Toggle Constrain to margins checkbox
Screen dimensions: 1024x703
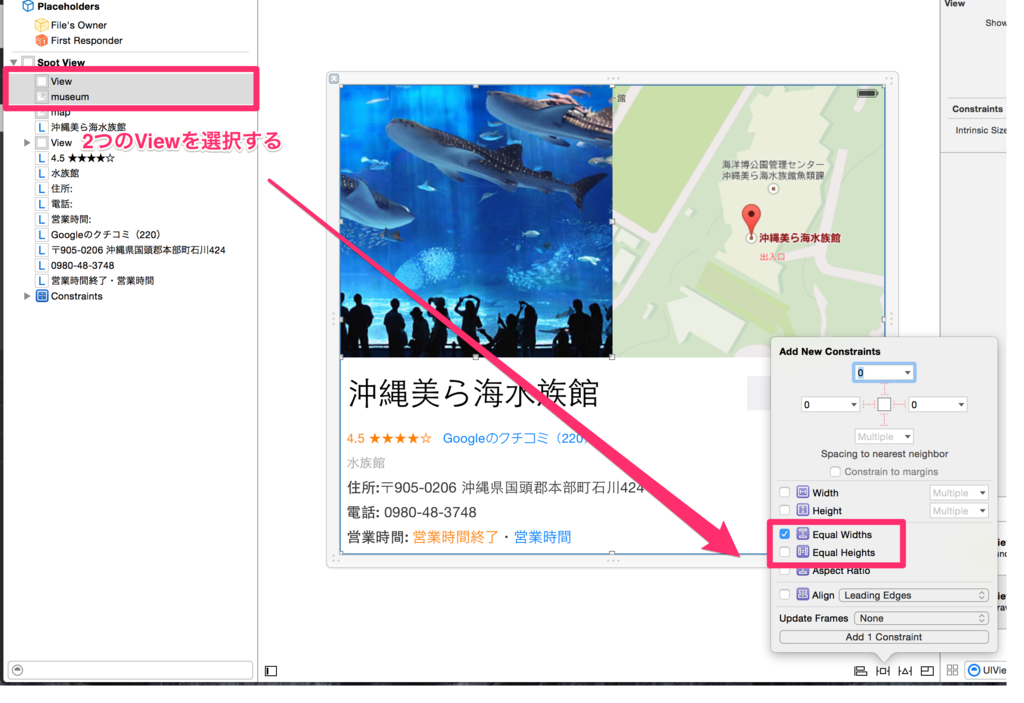[x=835, y=472]
